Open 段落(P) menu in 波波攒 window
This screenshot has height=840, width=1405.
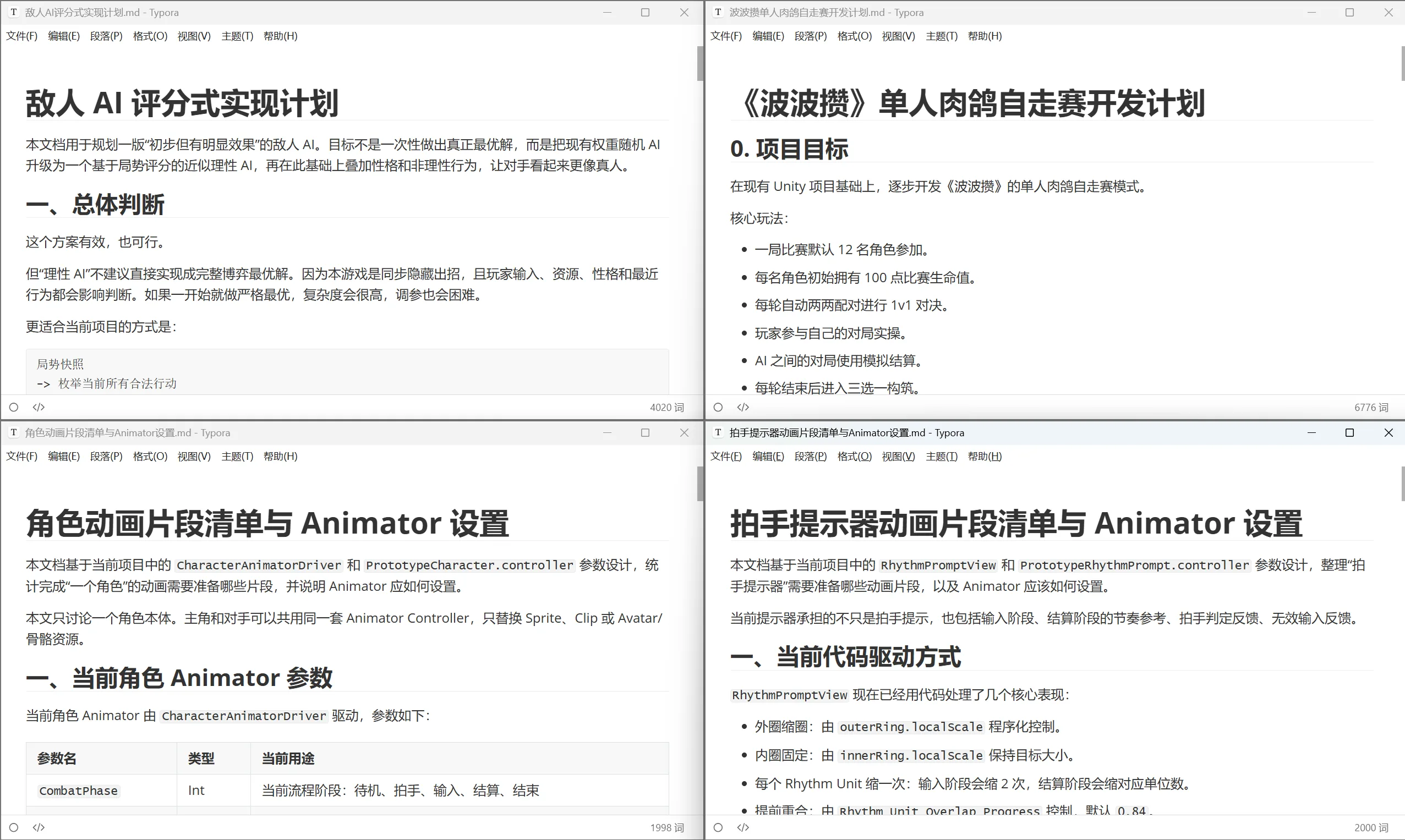click(x=811, y=36)
